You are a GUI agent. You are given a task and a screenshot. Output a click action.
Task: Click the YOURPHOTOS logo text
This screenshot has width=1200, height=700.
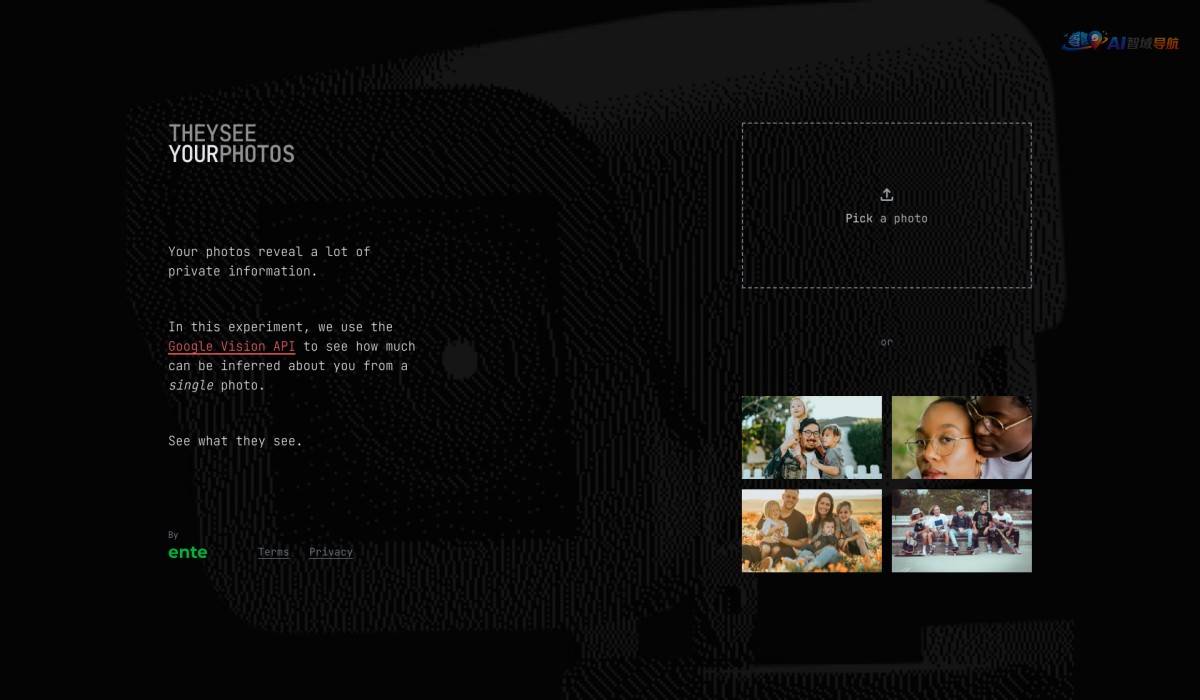tap(231, 154)
